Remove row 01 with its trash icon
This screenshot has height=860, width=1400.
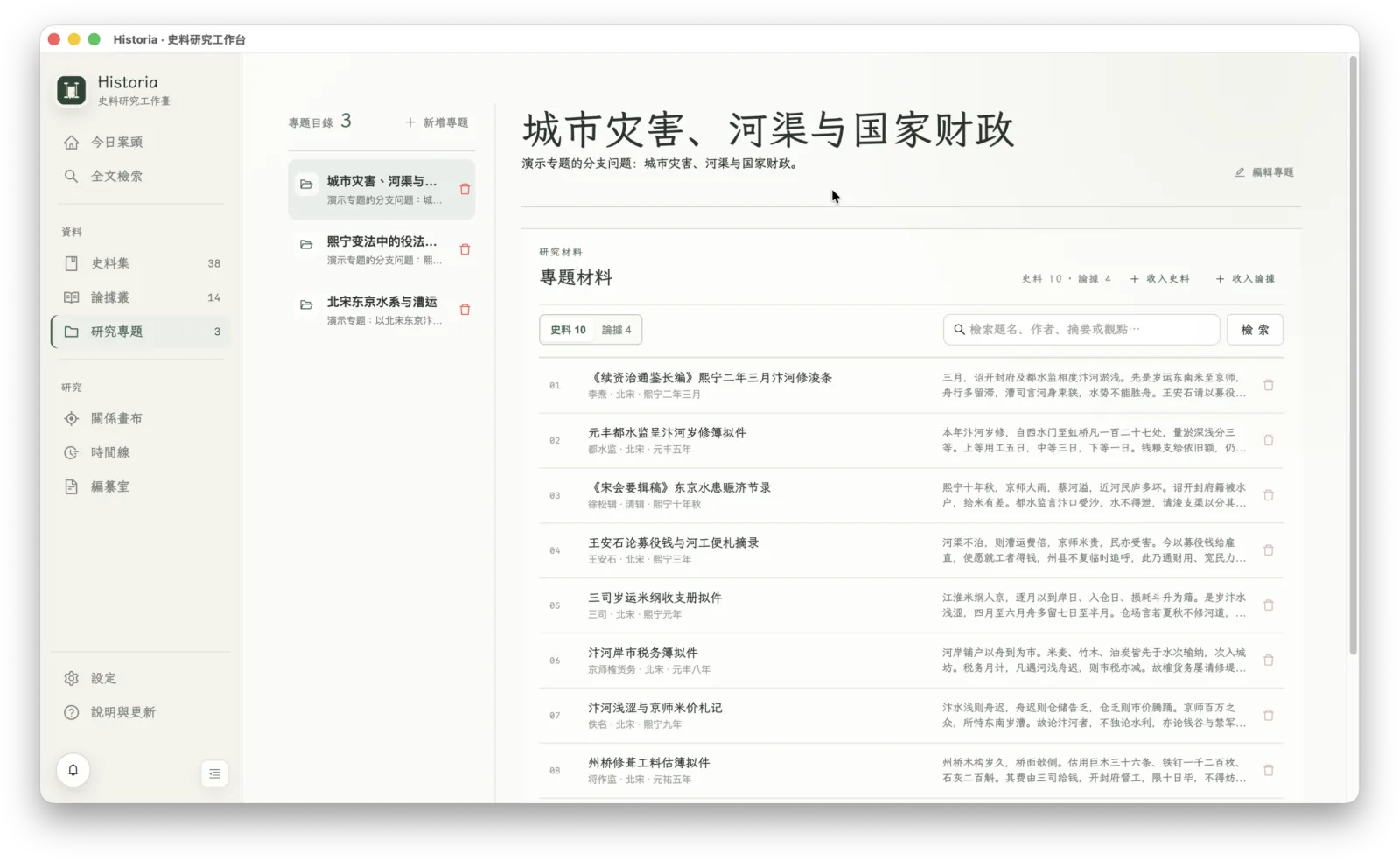tap(1269, 385)
